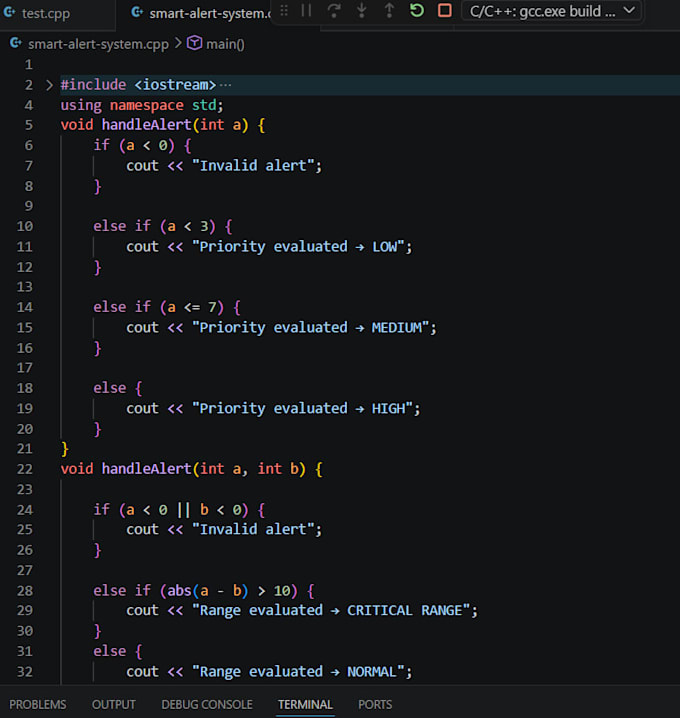Click the C++ file icon in breadcrumb
Screen dimensions: 680x718
[16, 44]
